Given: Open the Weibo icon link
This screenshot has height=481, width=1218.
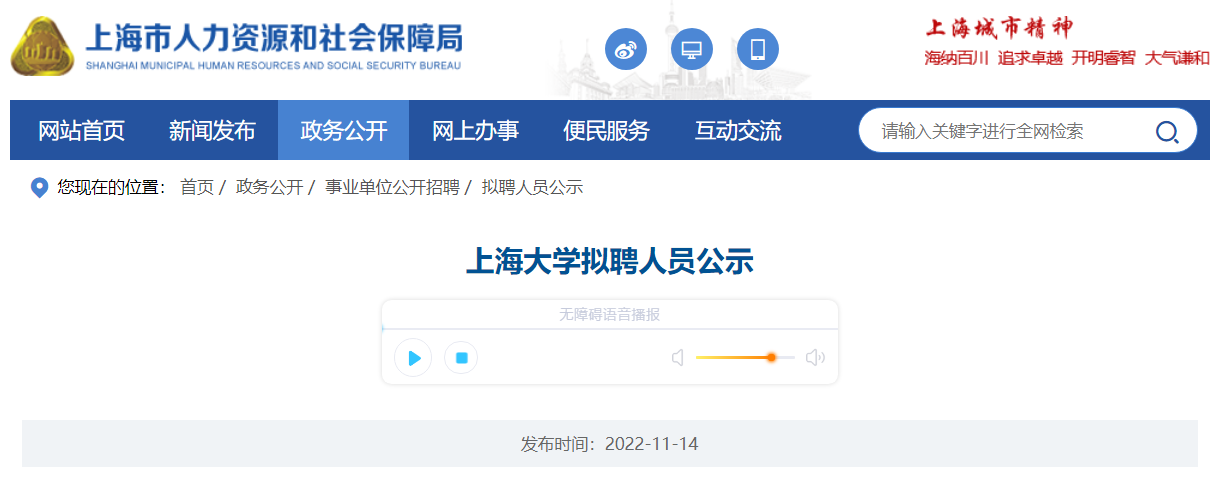Looking at the screenshot, I should click(x=626, y=49).
